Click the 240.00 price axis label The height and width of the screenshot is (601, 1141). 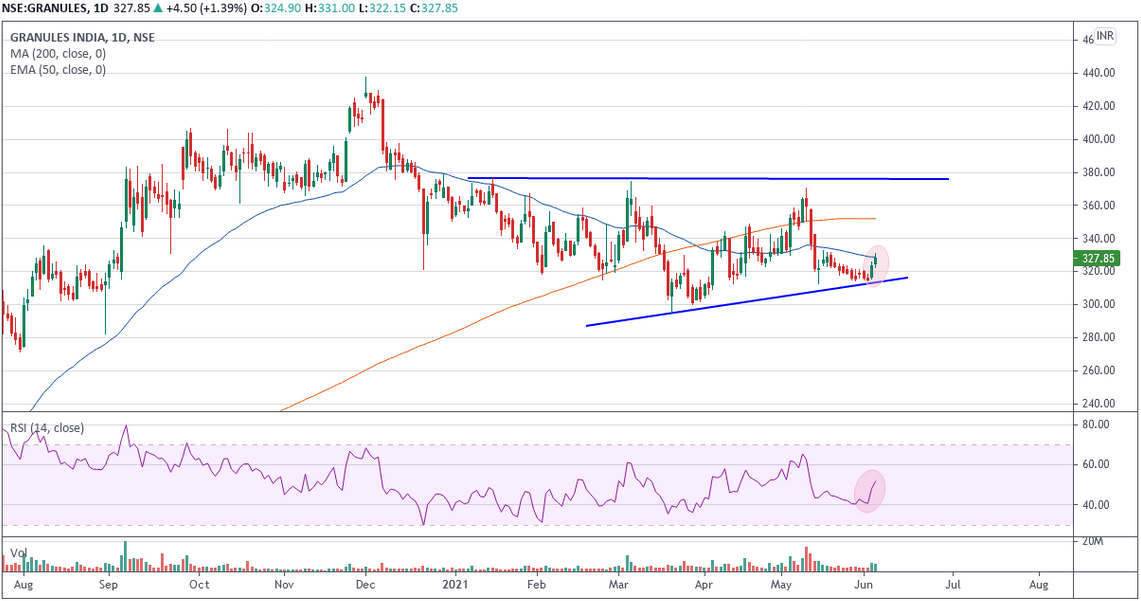tap(1098, 404)
